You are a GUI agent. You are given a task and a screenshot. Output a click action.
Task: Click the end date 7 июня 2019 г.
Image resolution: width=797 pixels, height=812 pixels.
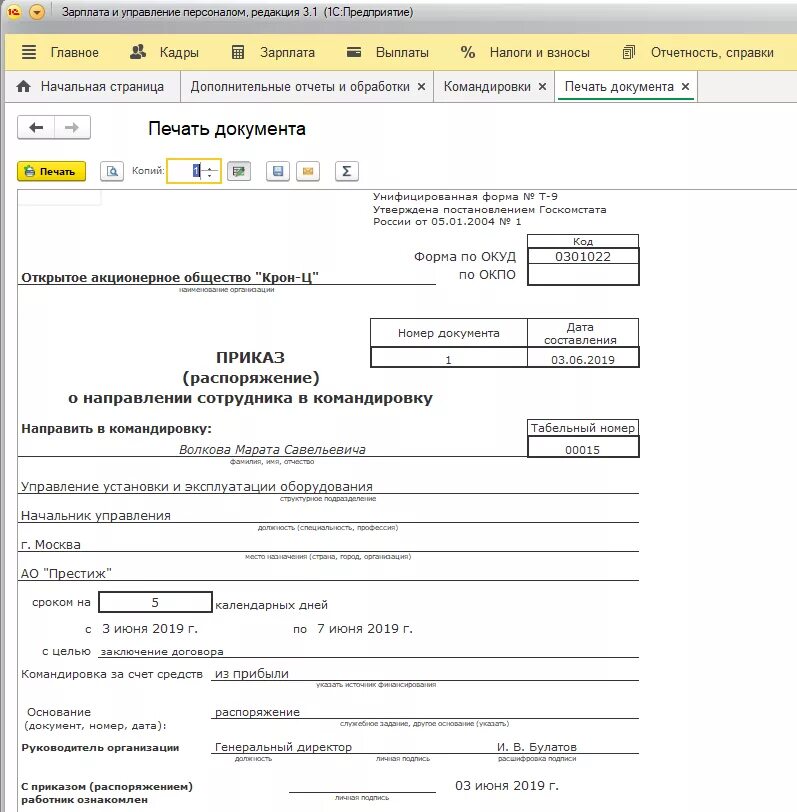coord(365,629)
